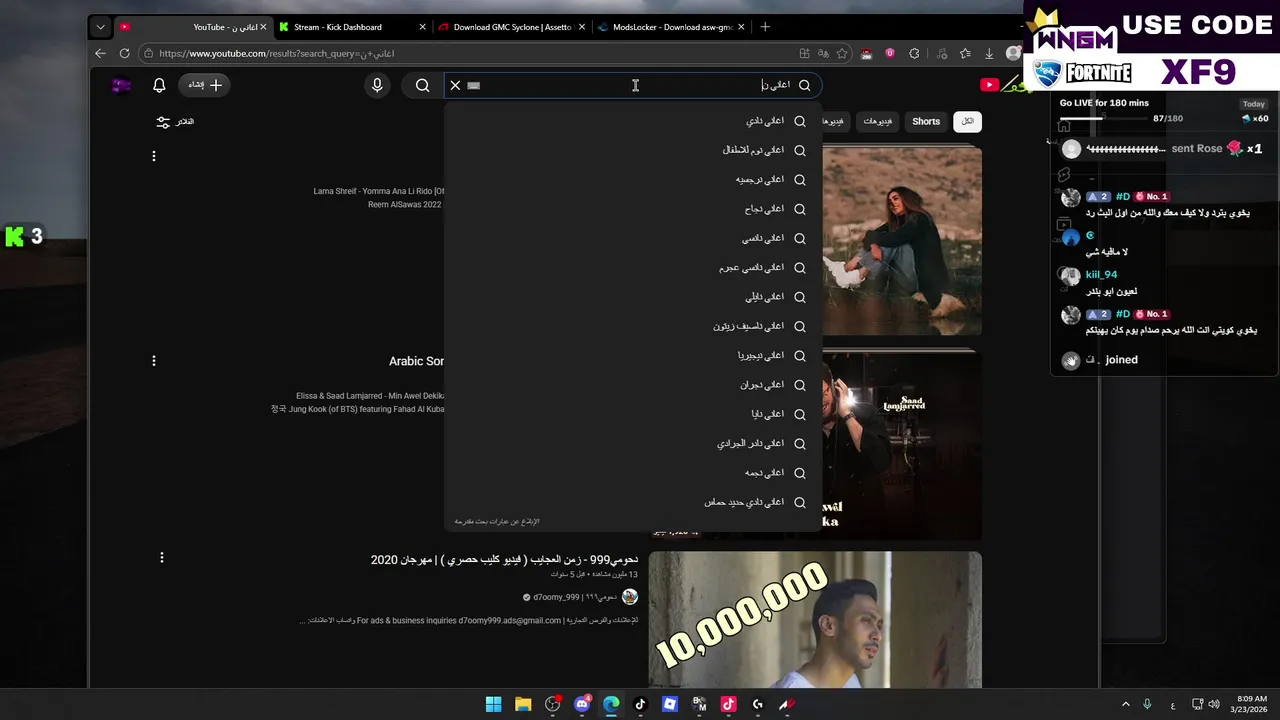The width and height of the screenshot is (1280, 720).
Task: Open YouTube notifications bell
Action: pos(159,85)
